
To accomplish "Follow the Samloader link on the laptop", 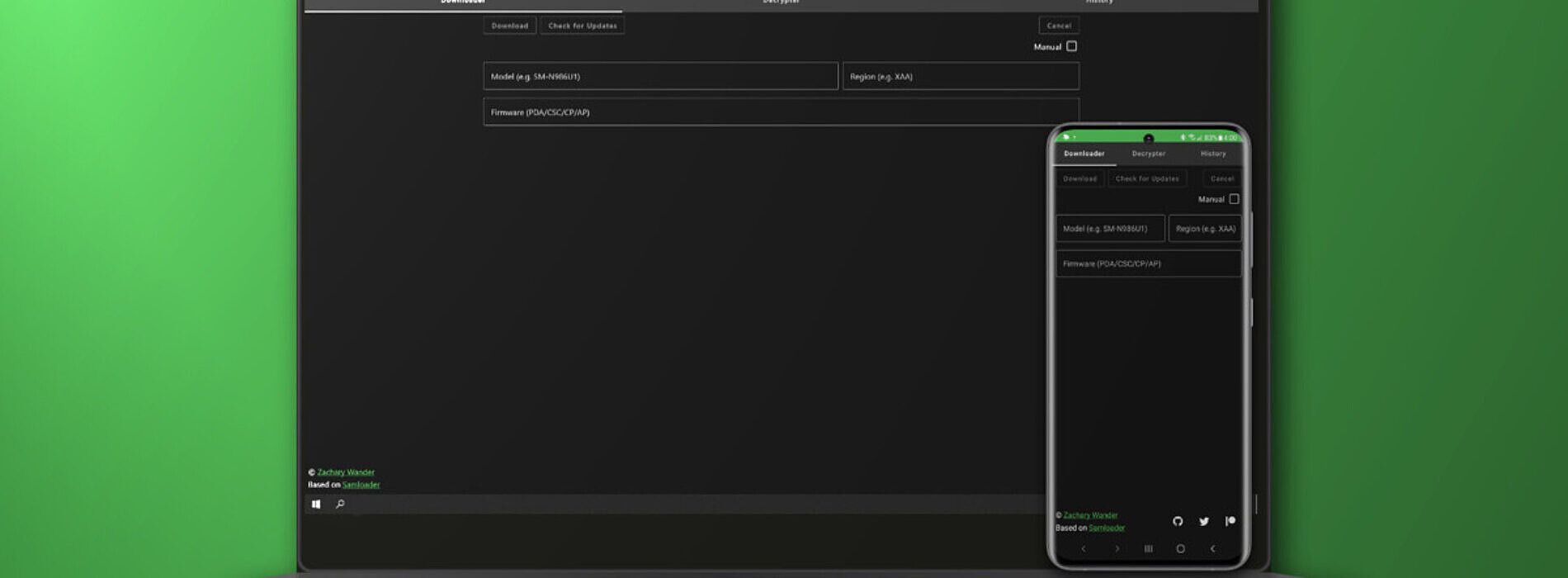I will pyautogui.click(x=361, y=485).
